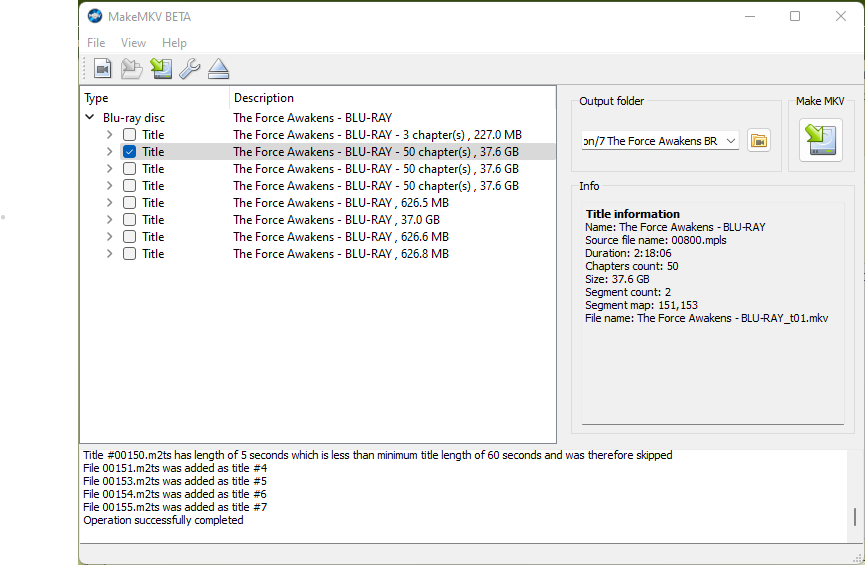The image size is (865, 565).
Task: Expand the fourth title row
Action: pyautogui.click(x=109, y=186)
